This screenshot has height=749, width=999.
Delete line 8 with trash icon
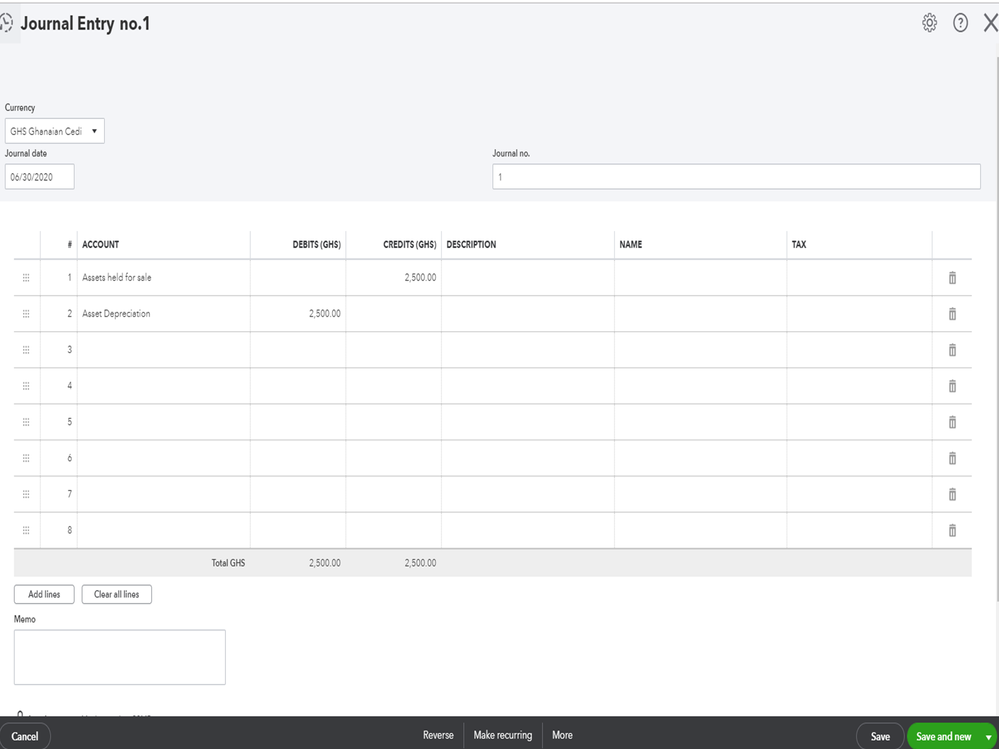coord(952,530)
